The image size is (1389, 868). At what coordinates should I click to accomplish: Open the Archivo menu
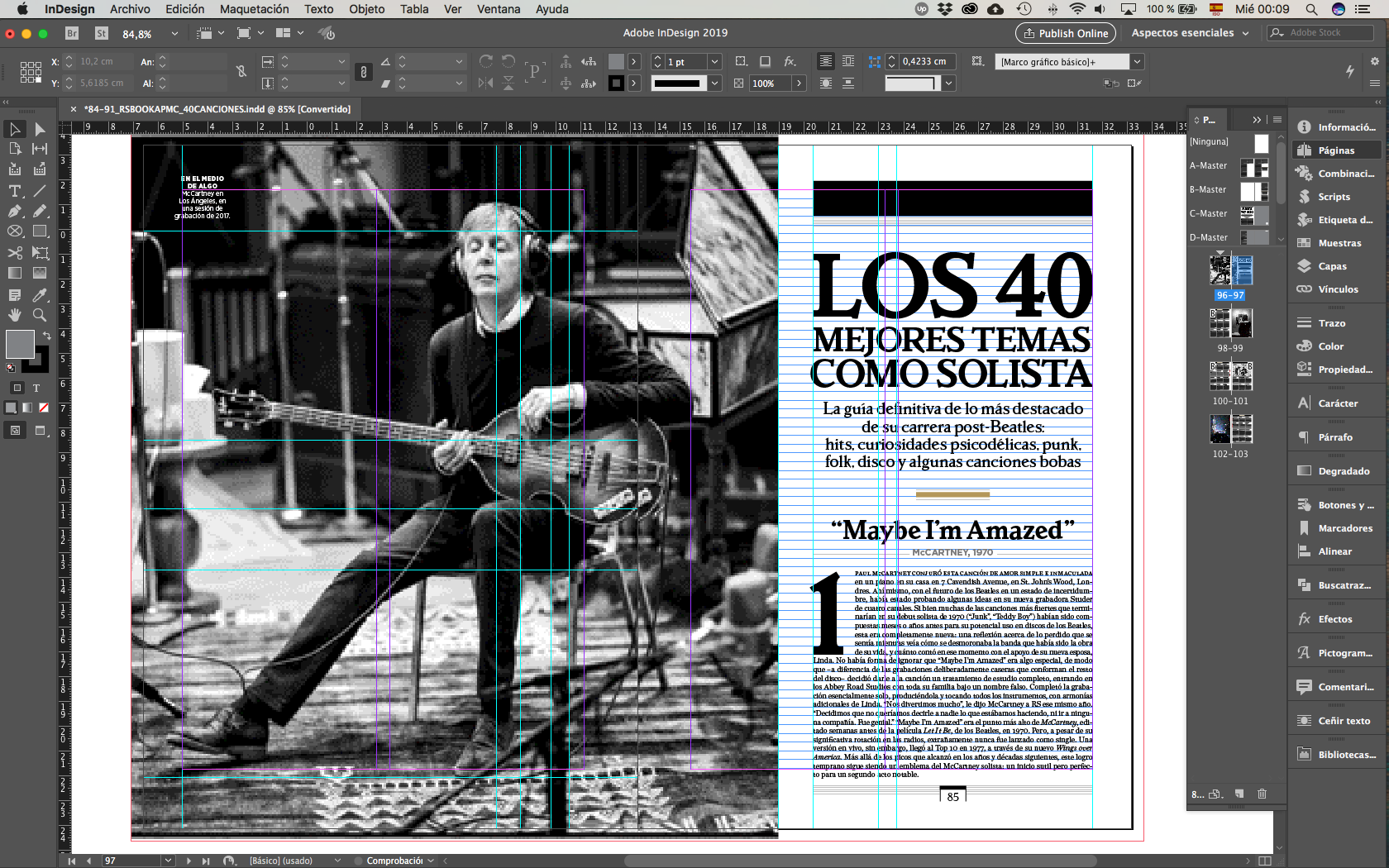click(x=130, y=9)
